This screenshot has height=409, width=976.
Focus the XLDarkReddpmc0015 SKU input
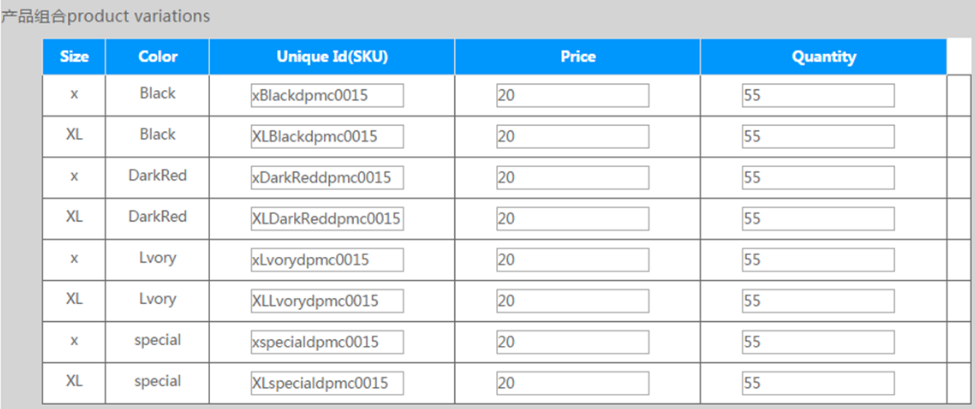327,218
